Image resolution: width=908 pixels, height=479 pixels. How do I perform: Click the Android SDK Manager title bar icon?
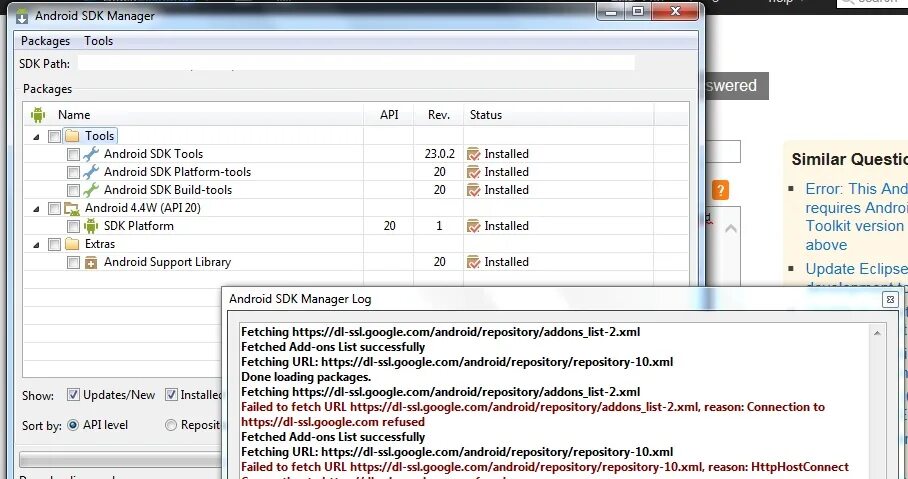click(22, 16)
